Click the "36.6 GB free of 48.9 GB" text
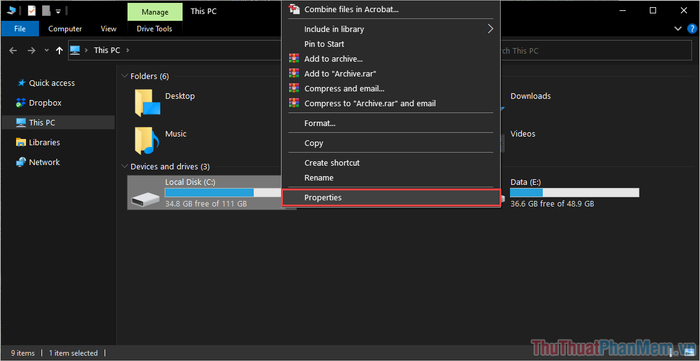700x361 pixels. coord(552,204)
